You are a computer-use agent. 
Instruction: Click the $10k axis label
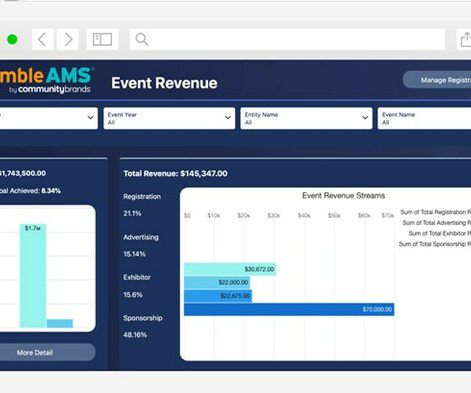(214, 216)
